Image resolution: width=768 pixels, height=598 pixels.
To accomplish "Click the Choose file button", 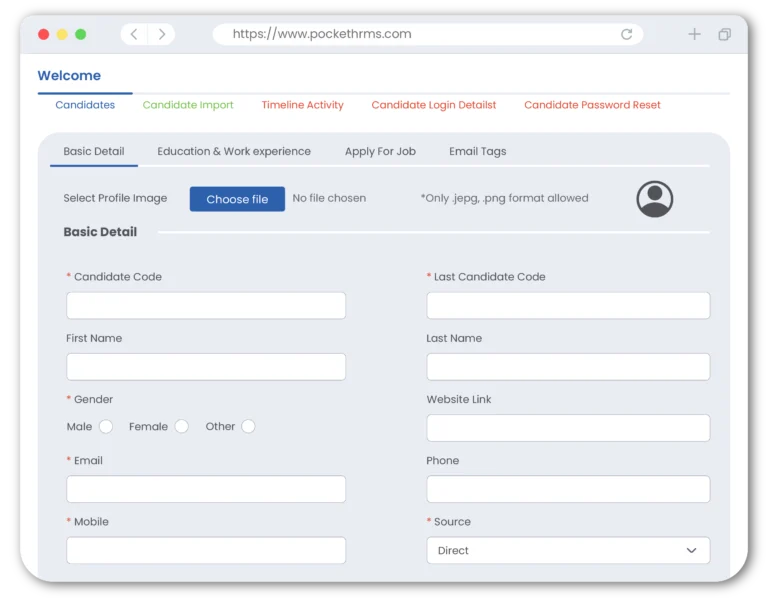I will (237, 199).
